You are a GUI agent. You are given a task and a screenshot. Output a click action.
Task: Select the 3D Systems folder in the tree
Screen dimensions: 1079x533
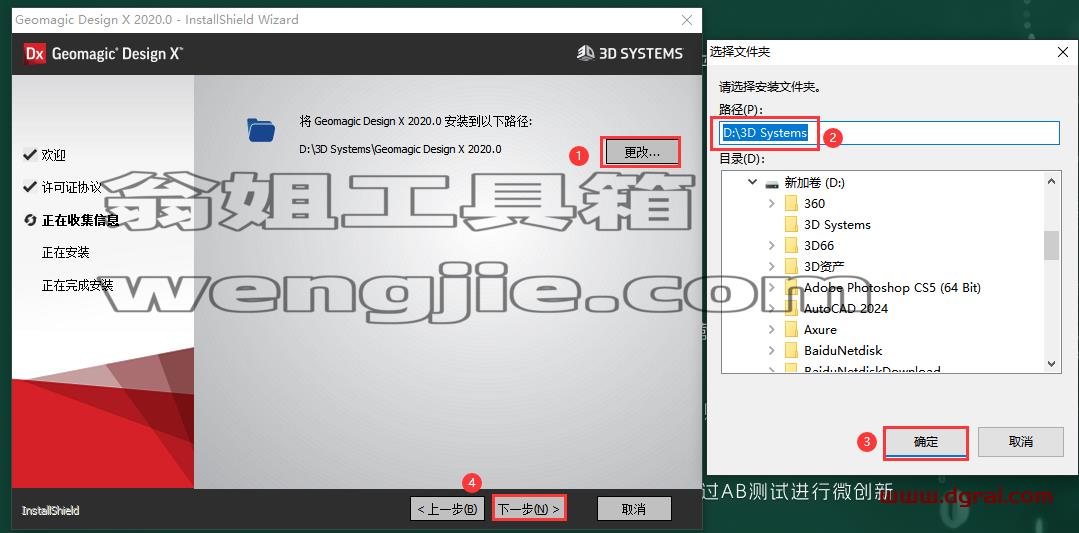coord(837,225)
